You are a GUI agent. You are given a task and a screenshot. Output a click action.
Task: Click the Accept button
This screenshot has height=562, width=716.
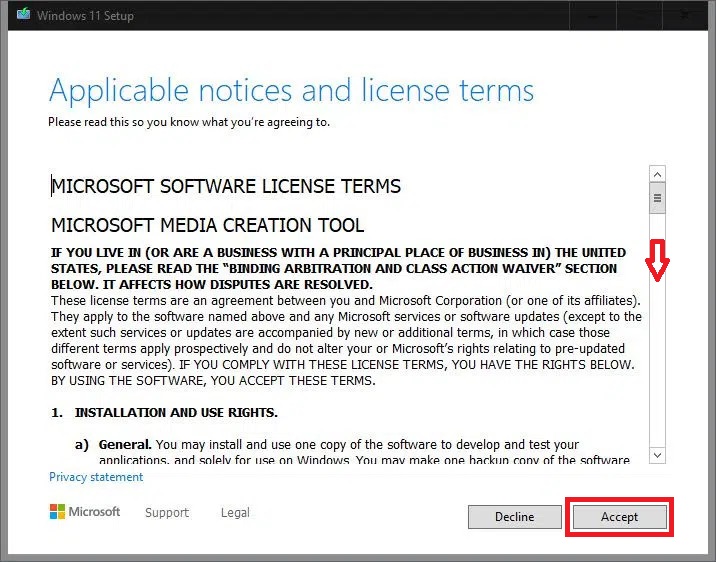click(x=619, y=517)
